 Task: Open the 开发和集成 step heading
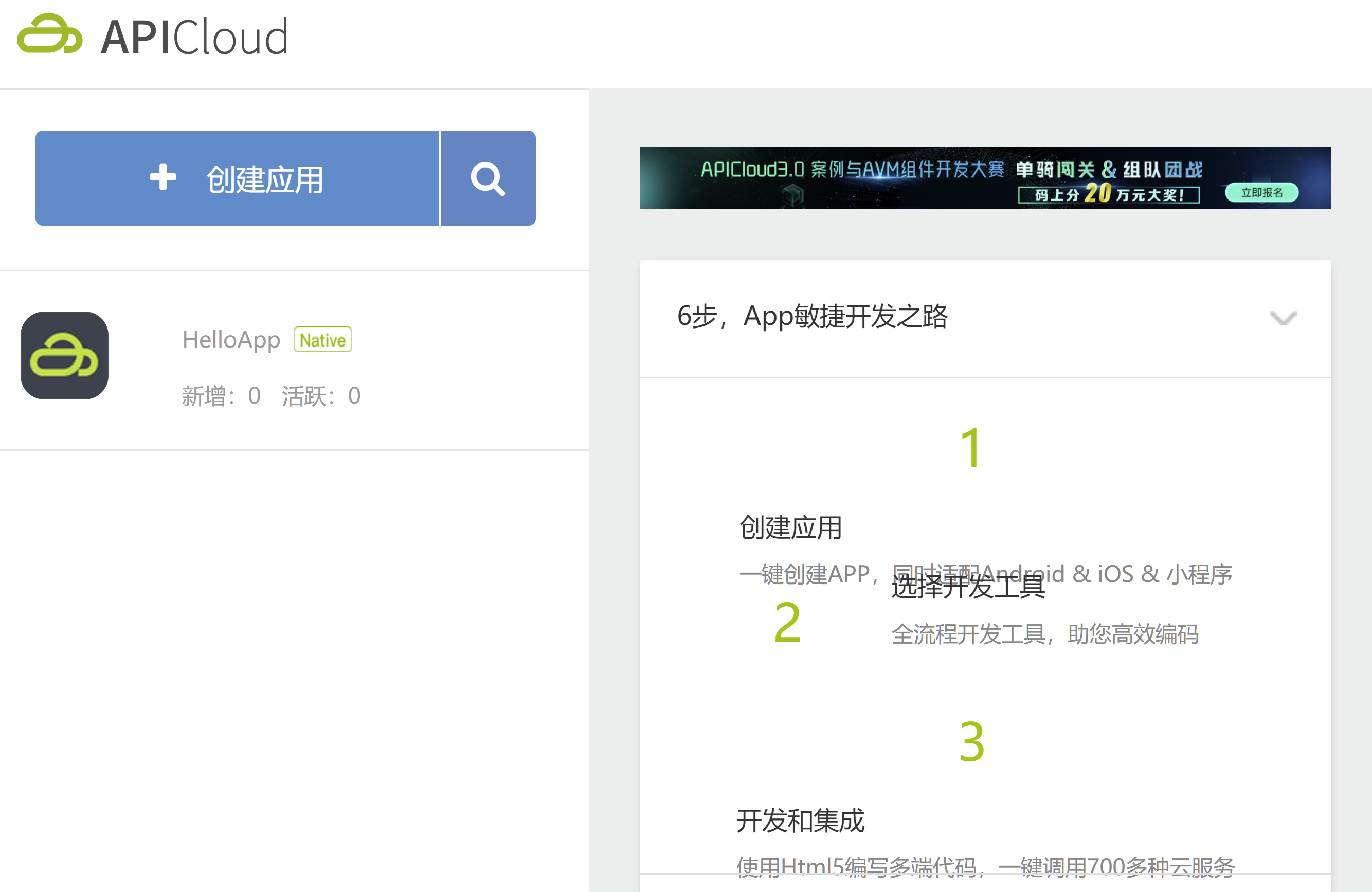point(800,821)
